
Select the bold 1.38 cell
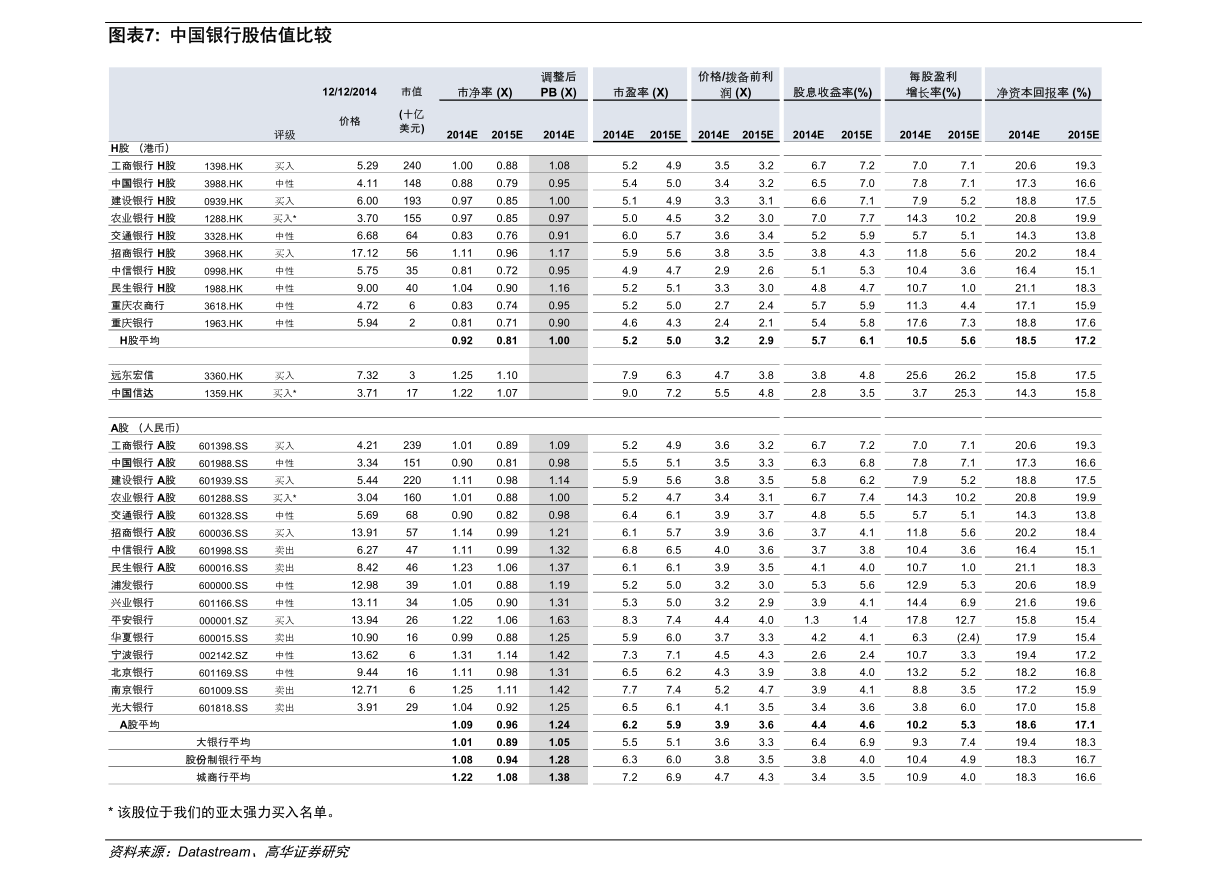click(x=559, y=777)
